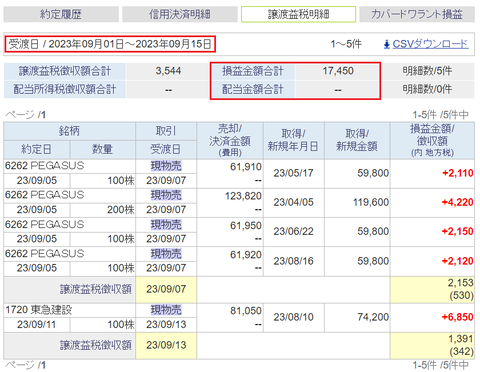Click the 23/08/10 acquisition date
Screen dimensions: 480x372
click(x=293, y=317)
